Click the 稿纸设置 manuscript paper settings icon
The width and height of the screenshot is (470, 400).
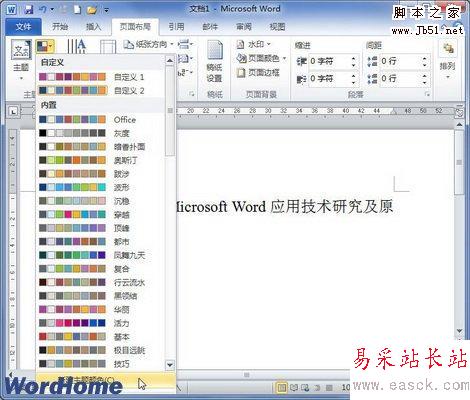214,61
